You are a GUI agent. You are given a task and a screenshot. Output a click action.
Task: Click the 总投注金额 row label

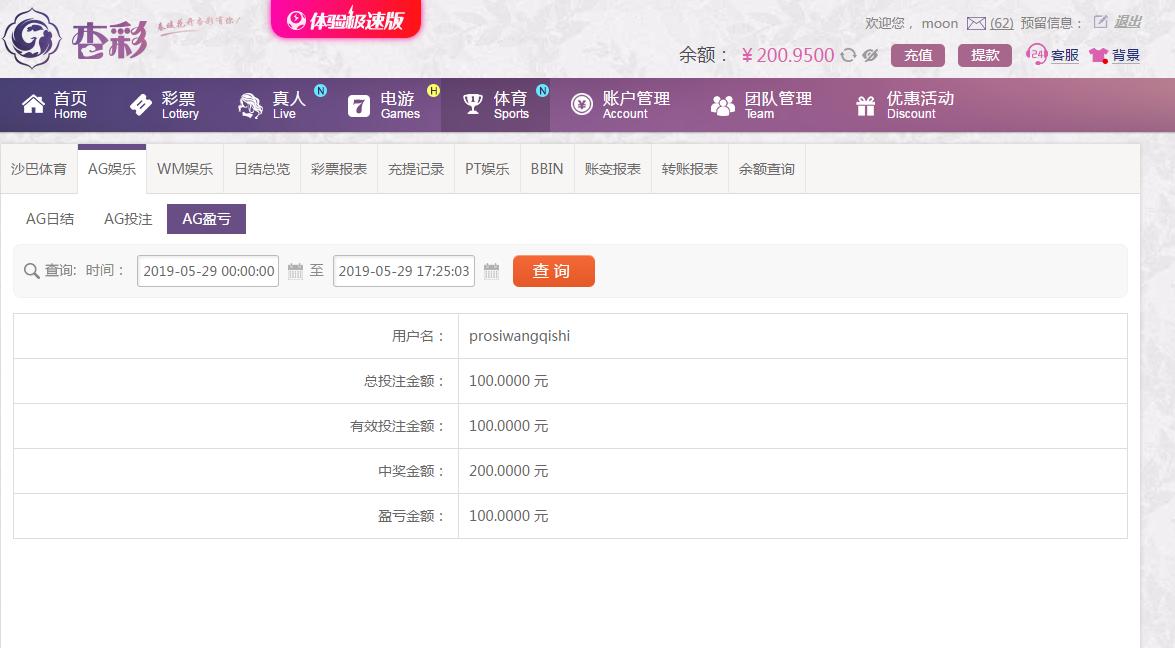pyautogui.click(x=405, y=381)
